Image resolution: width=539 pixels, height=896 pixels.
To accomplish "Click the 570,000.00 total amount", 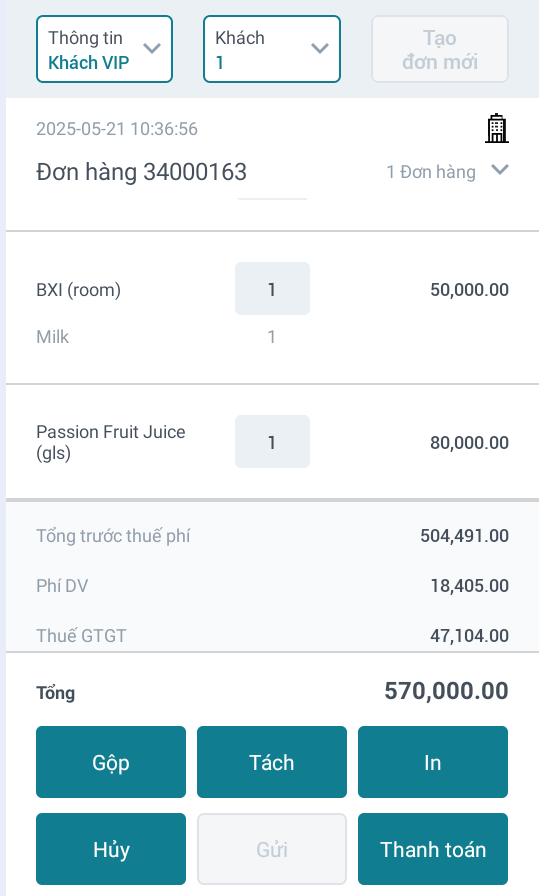I will 446,691.
